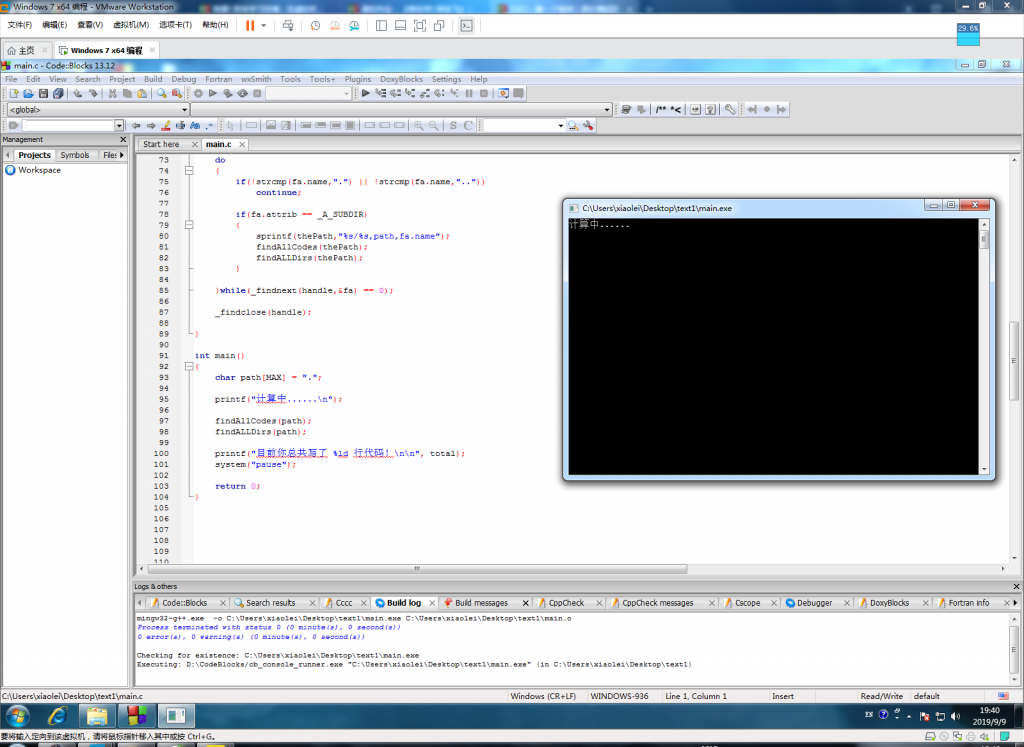Image resolution: width=1024 pixels, height=747 pixels.
Task: Undo the last edit
Action: click(x=78, y=93)
